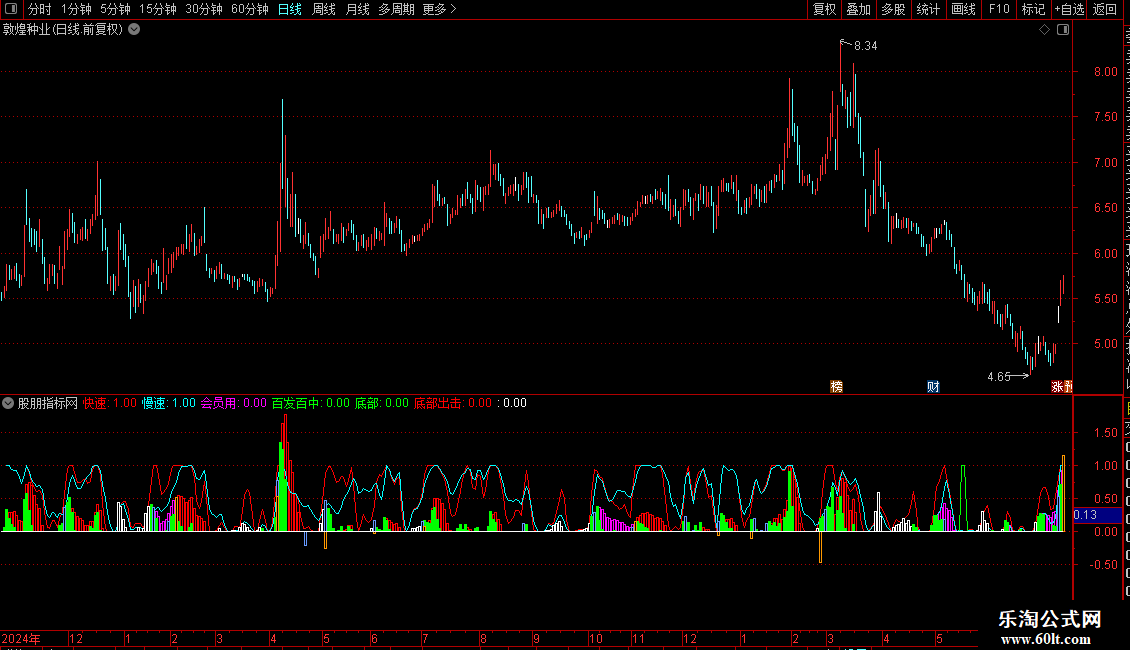Click the 8.00 price axis label
The width and height of the screenshot is (1130, 650).
[1105, 71]
